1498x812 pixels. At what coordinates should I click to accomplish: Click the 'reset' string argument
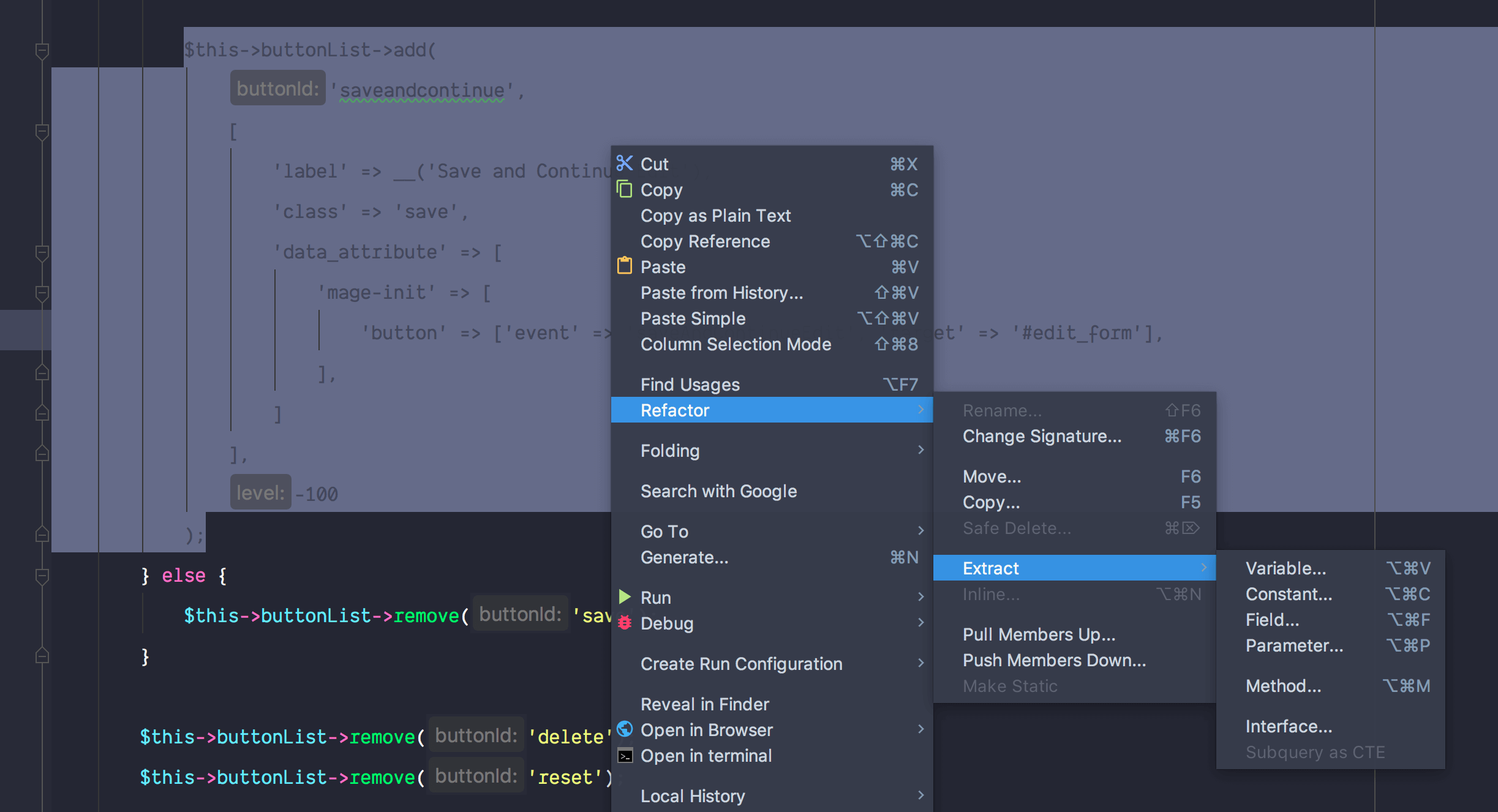(565, 776)
